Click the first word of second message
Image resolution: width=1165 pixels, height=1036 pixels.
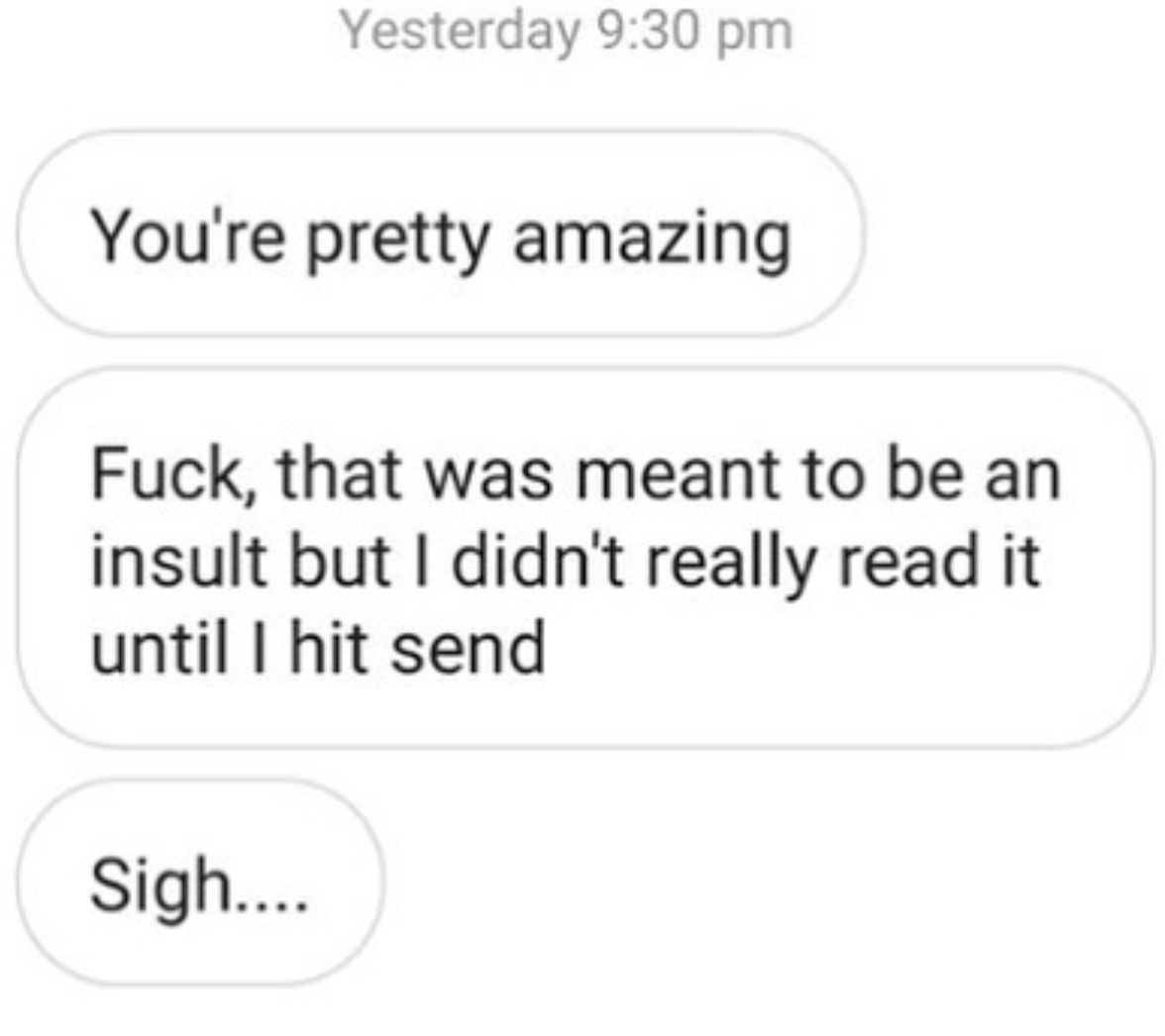tap(174, 475)
